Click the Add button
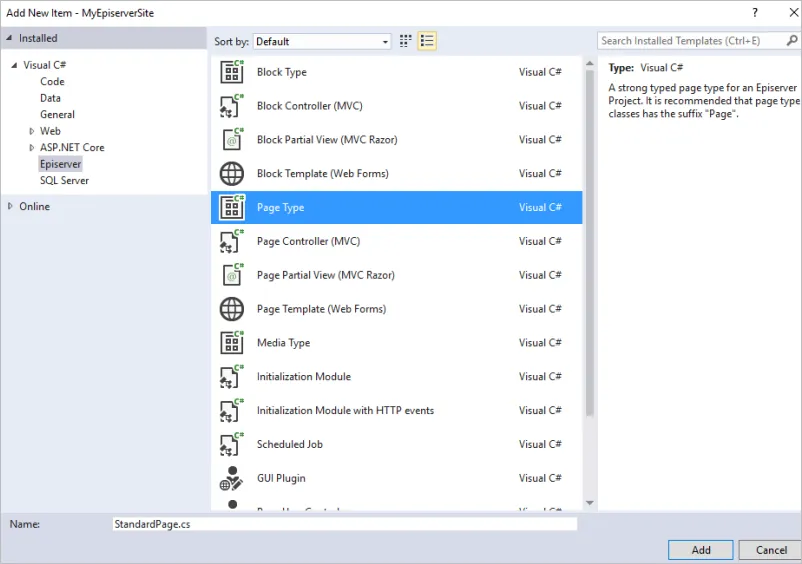Viewport: 802px width, 564px height. [701, 550]
